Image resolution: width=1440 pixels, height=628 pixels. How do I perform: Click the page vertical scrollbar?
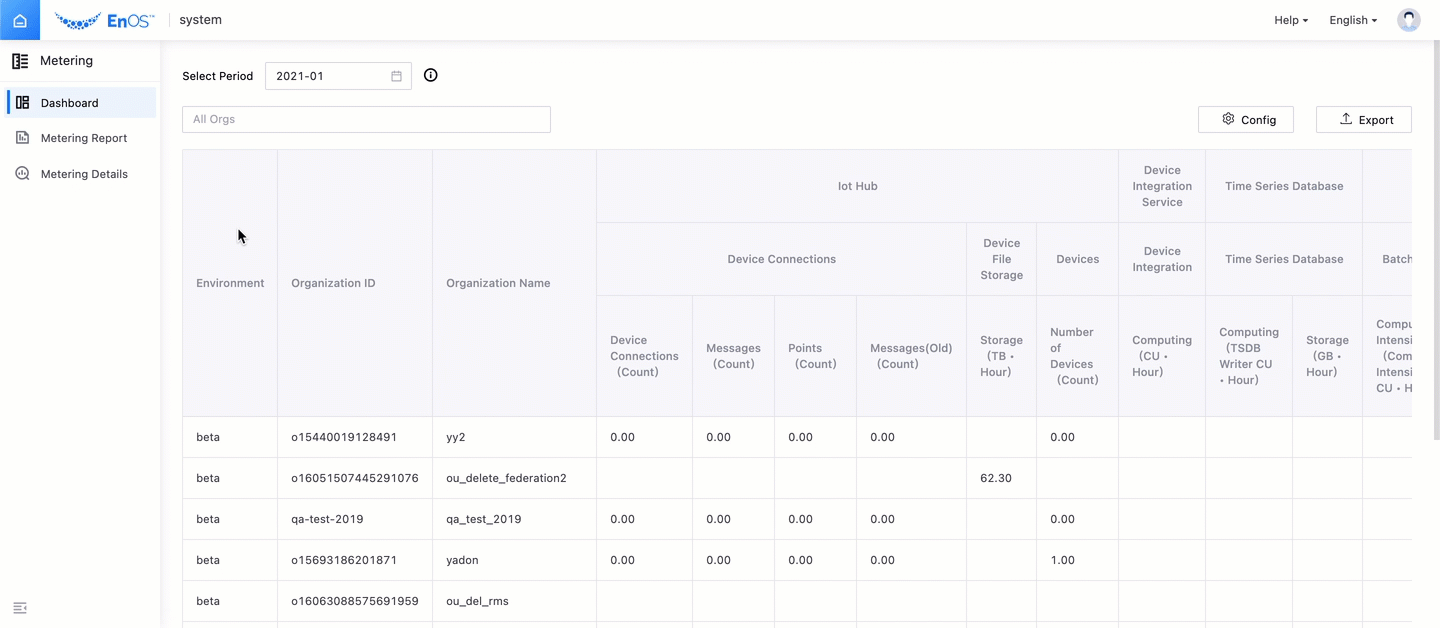[1436, 240]
